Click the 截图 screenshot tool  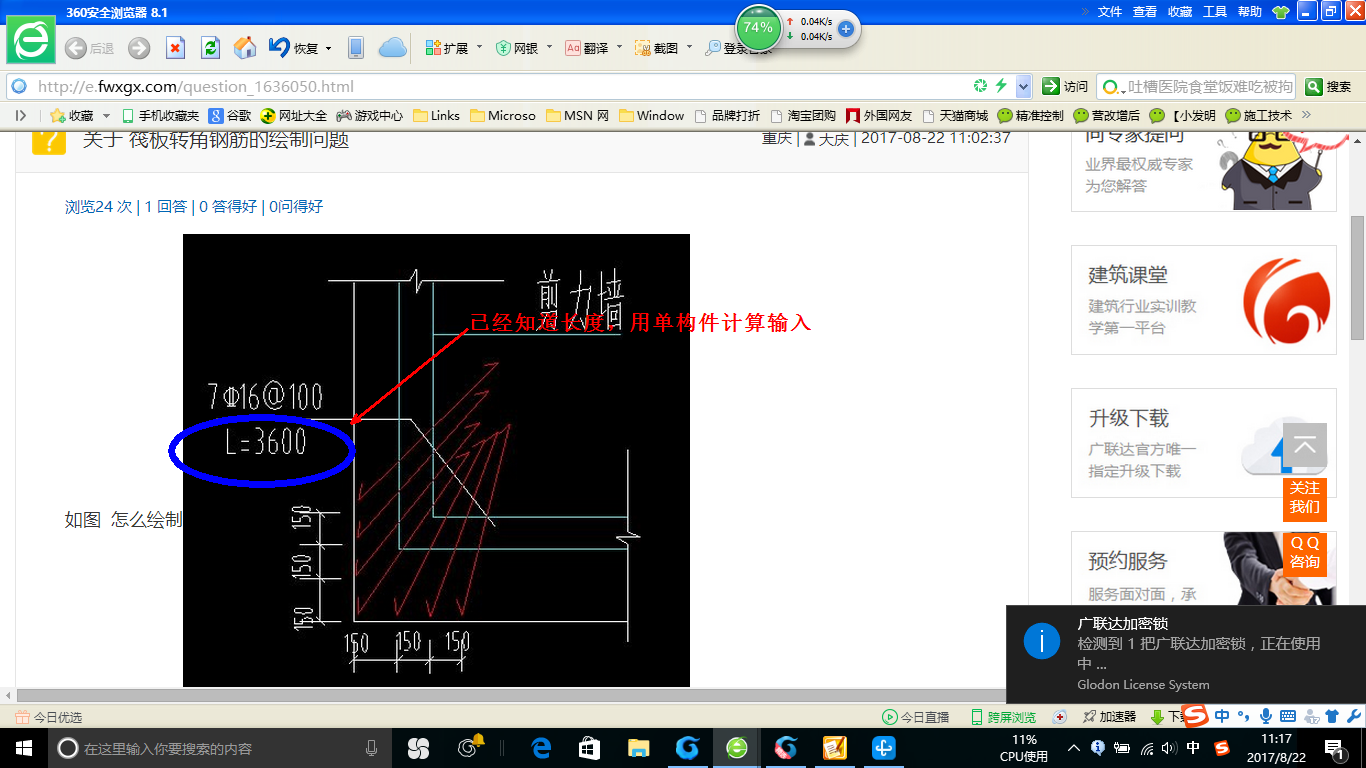(657, 48)
